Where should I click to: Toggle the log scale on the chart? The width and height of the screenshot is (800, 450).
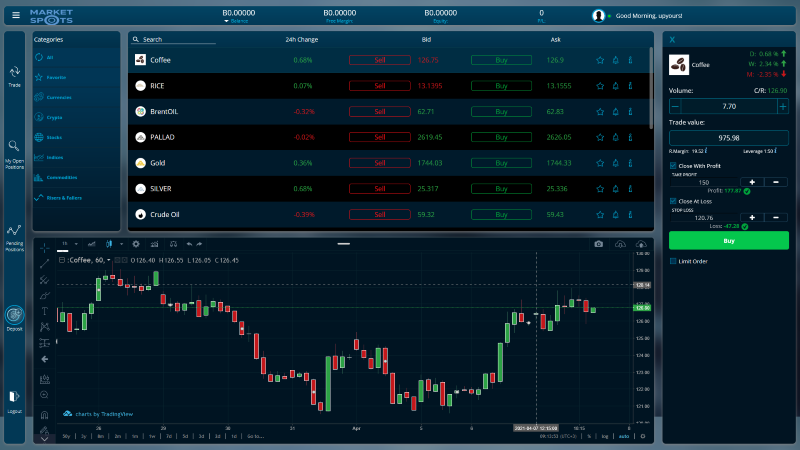point(605,436)
